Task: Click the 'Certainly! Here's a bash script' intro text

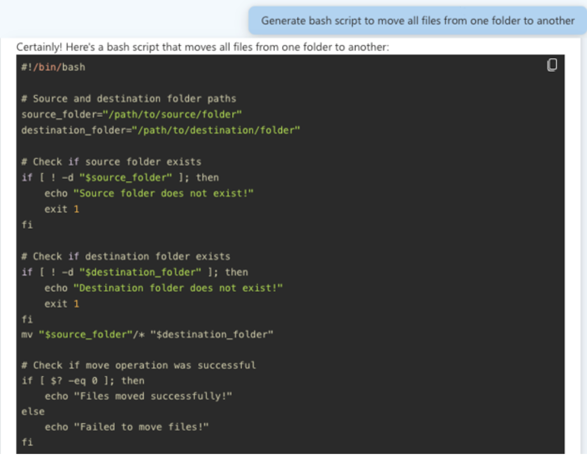Action: pos(203,47)
